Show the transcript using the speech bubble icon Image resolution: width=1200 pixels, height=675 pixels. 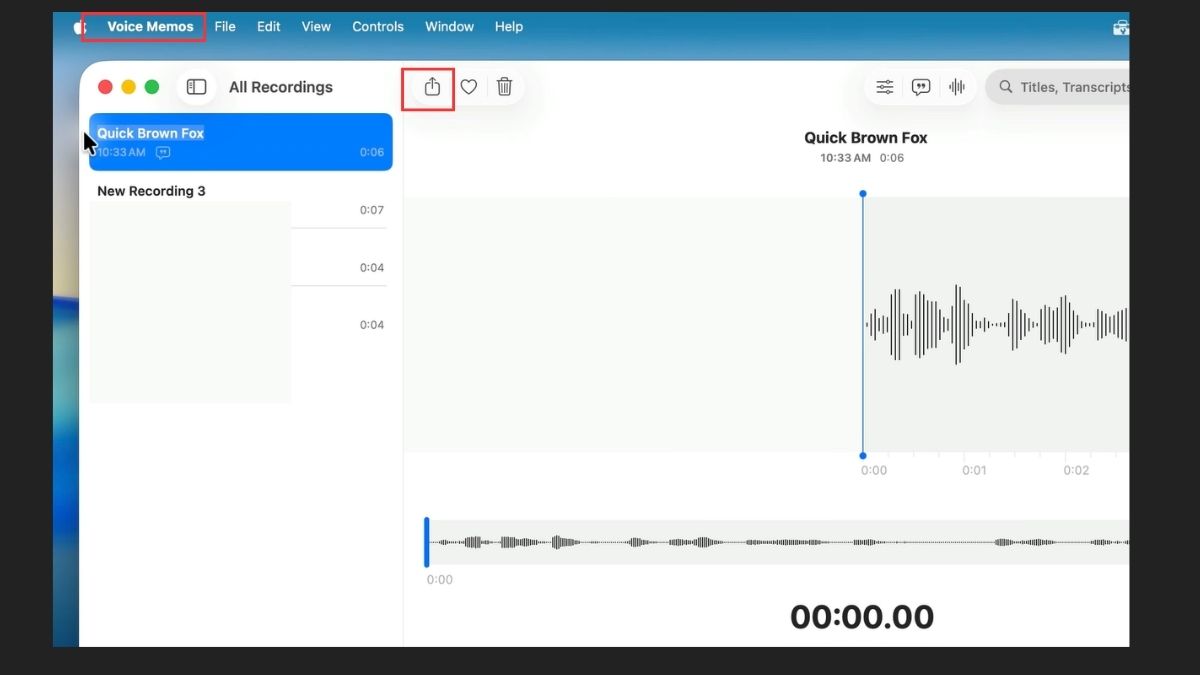(921, 87)
